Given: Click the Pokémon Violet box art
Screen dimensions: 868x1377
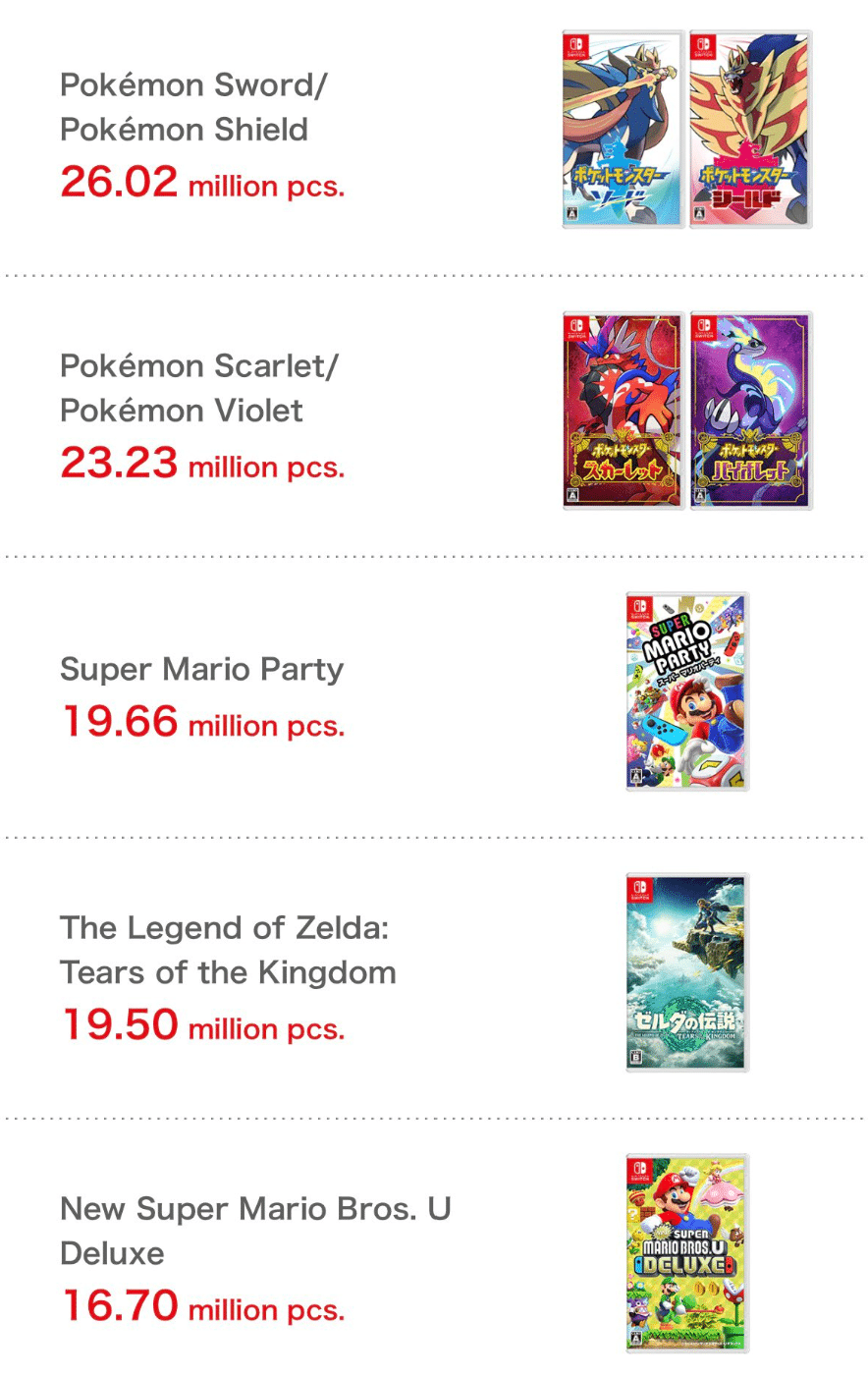Looking at the screenshot, I should pos(750,411).
